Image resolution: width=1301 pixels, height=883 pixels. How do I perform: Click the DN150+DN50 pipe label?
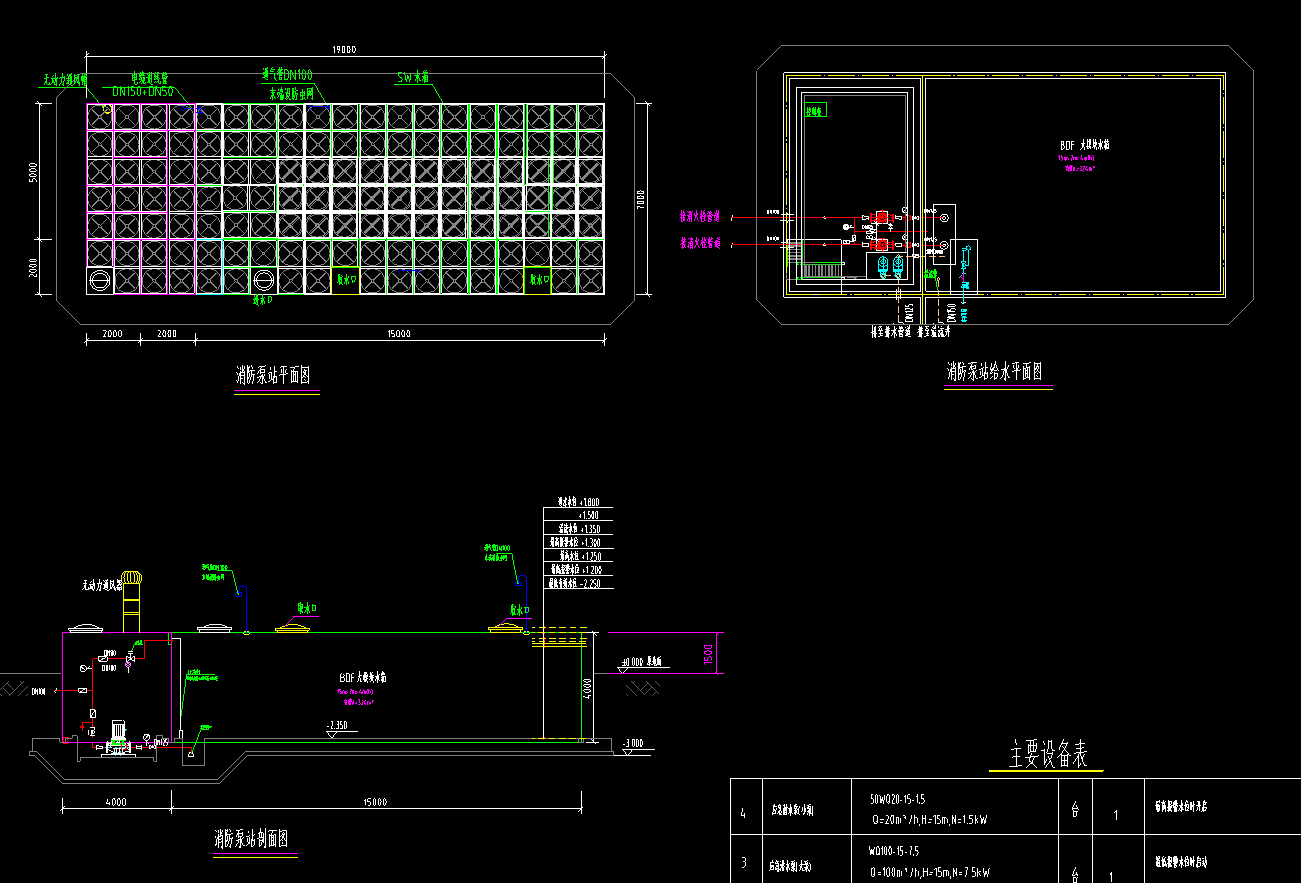143,91
